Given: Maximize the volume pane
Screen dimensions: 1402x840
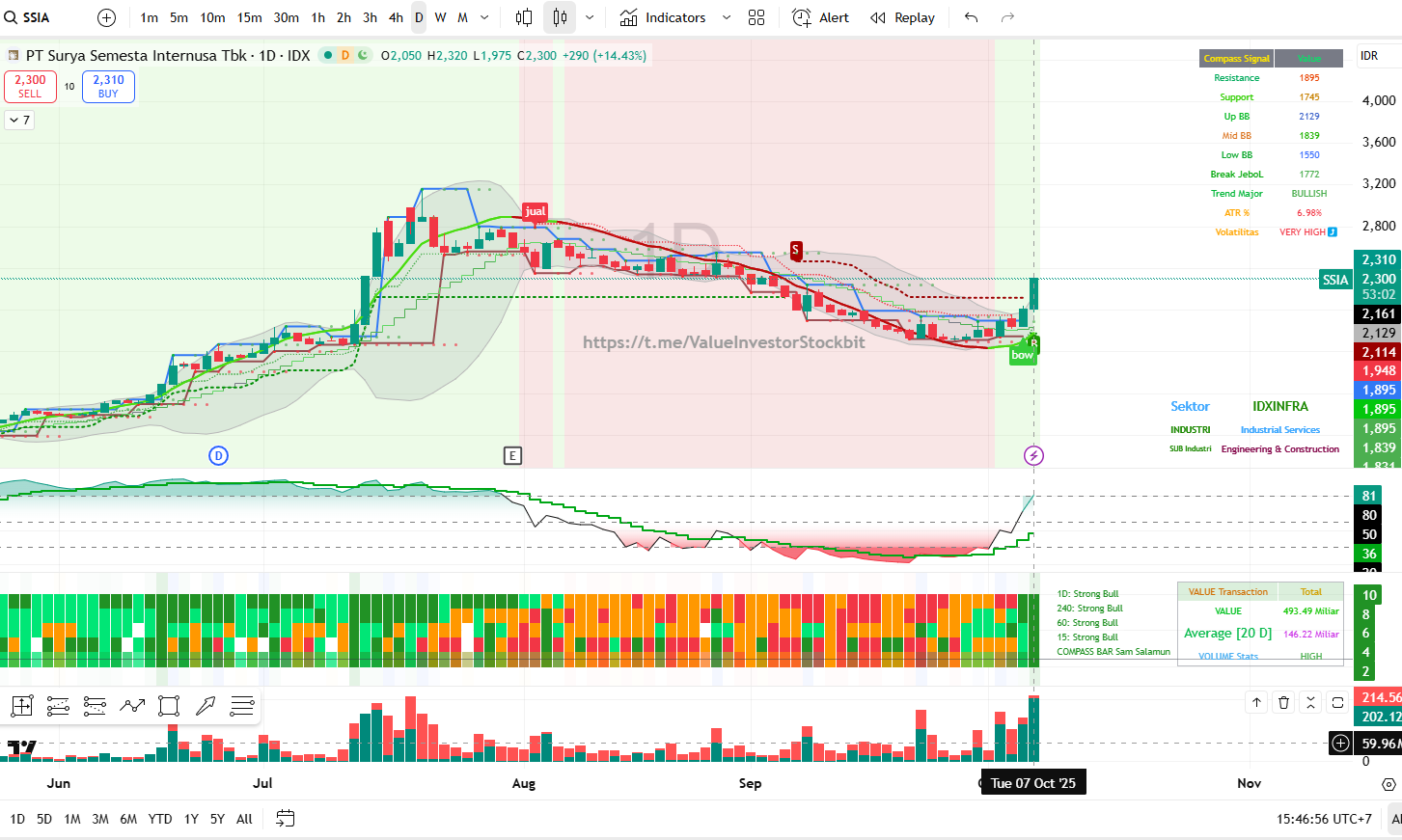Looking at the screenshot, I should coord(1337,702).
